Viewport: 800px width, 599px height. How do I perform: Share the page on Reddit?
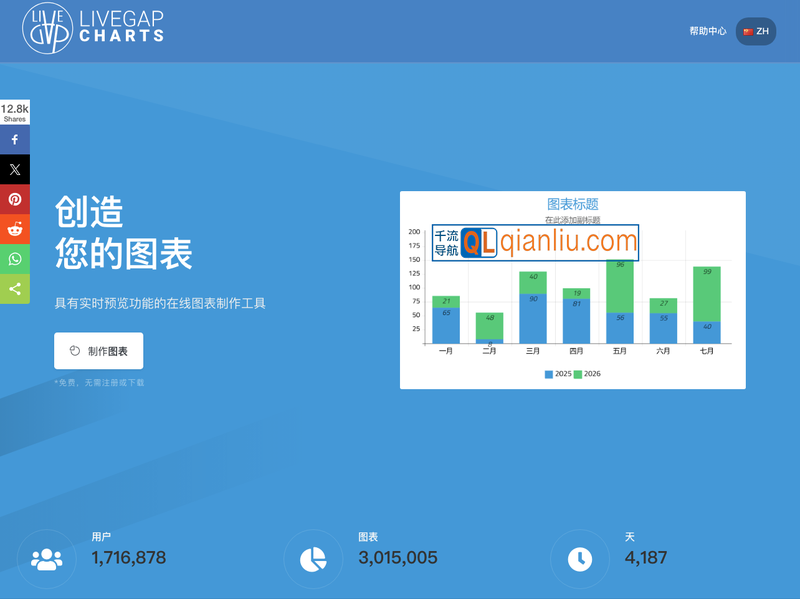14,229
